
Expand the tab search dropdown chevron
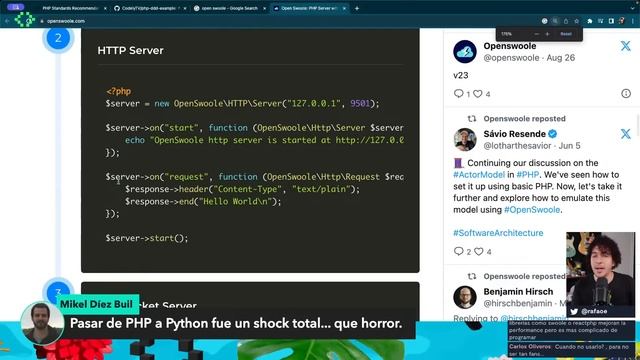(x=633, y=8)
